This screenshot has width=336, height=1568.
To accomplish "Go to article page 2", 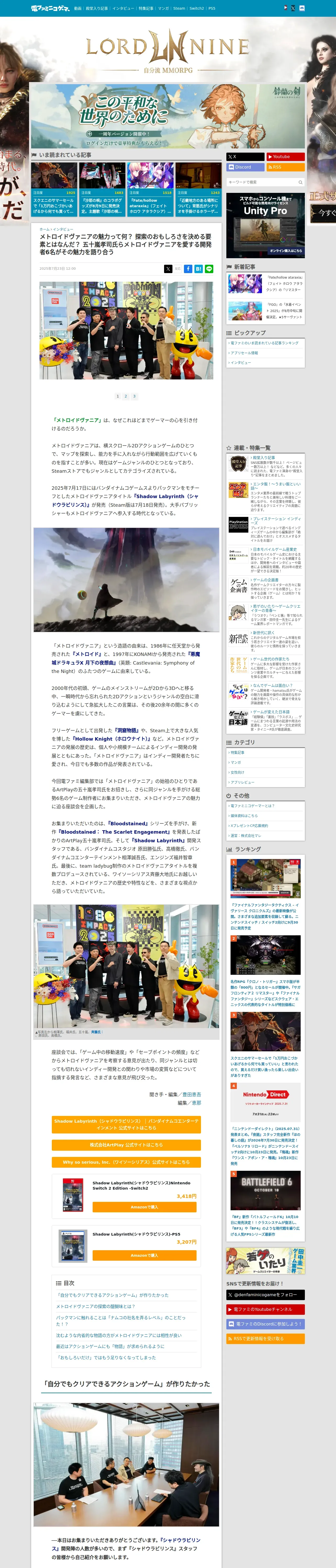I will pyautogui.click(x=126, y=396).
